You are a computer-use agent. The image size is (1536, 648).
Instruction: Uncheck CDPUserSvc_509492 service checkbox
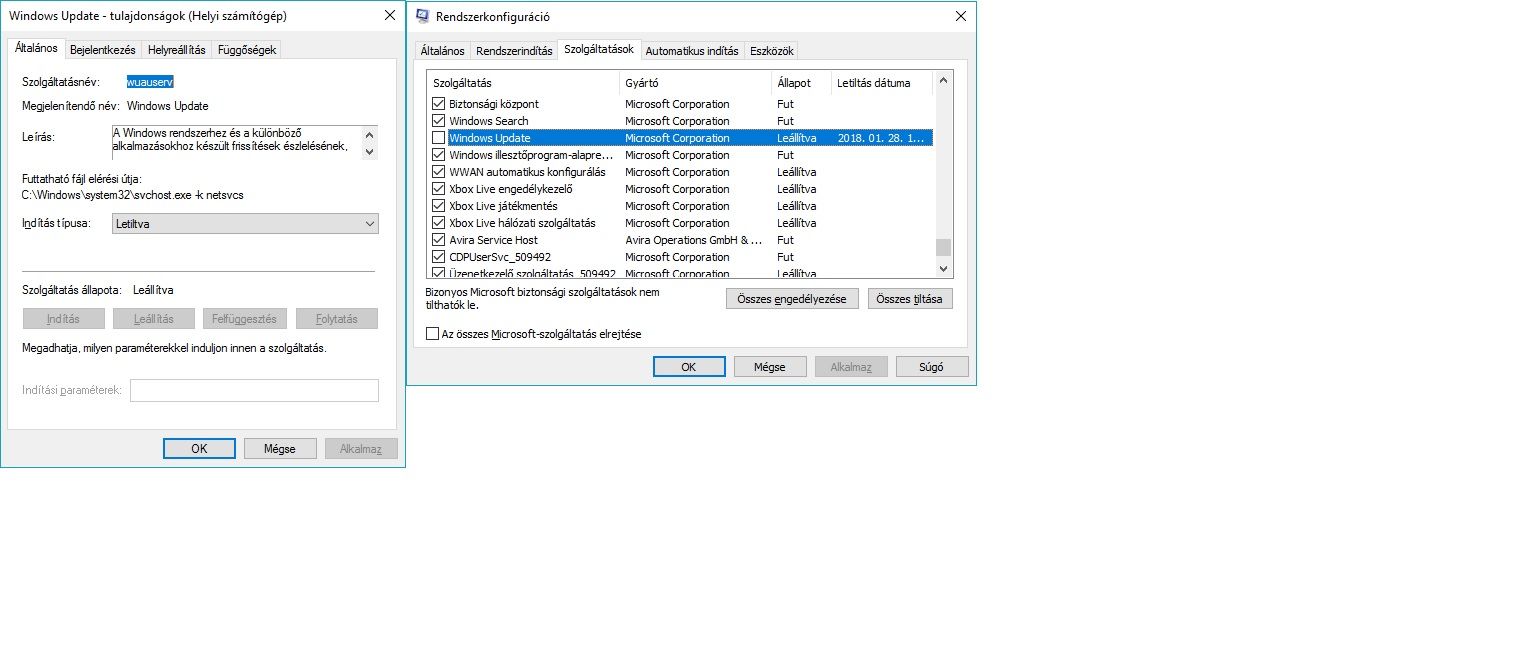438,257
